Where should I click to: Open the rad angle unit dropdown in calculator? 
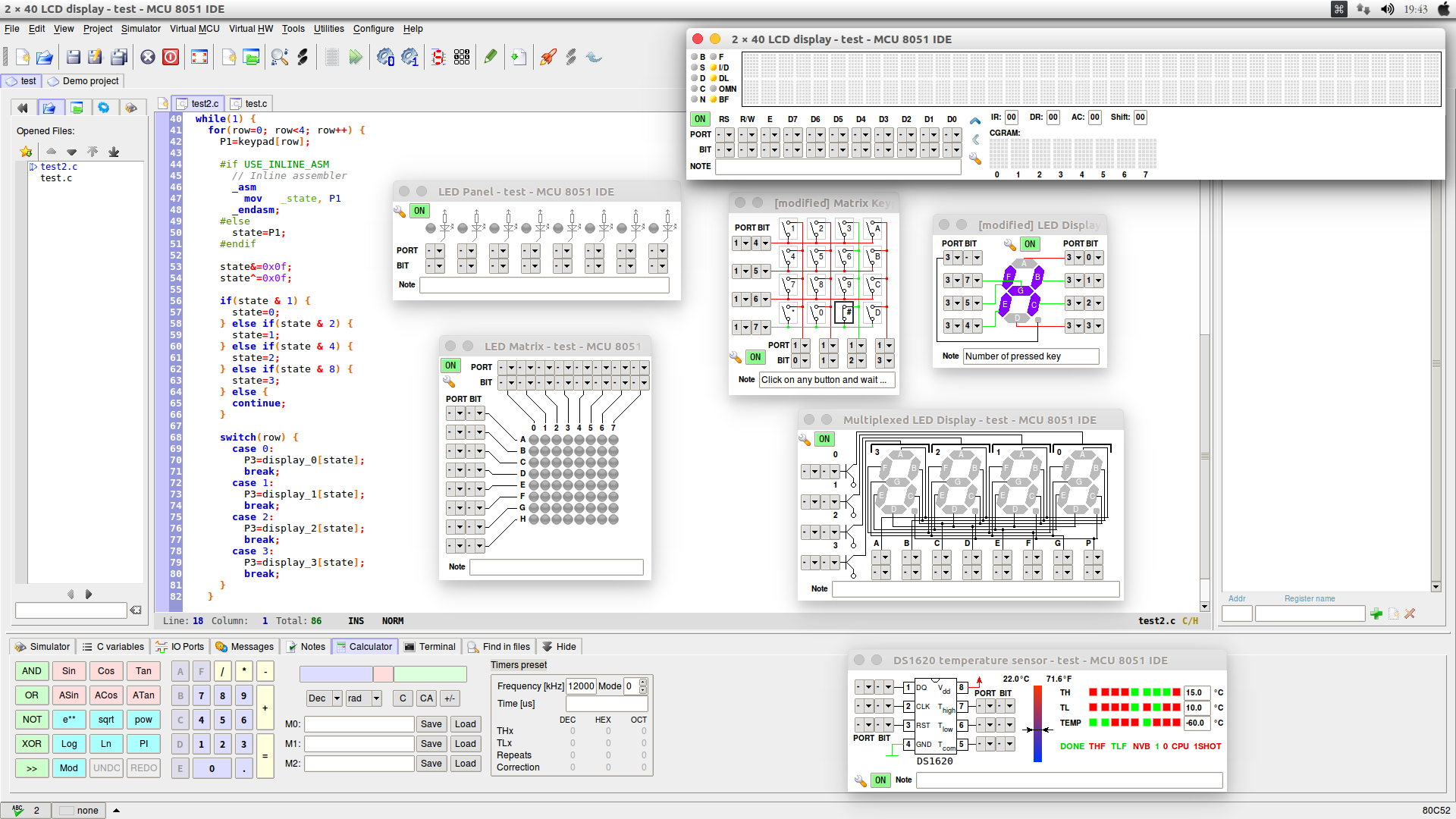click(x=363, y=698)
